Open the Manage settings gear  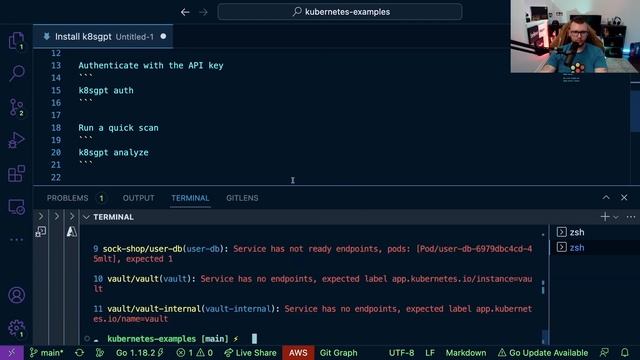pos(16,328)
